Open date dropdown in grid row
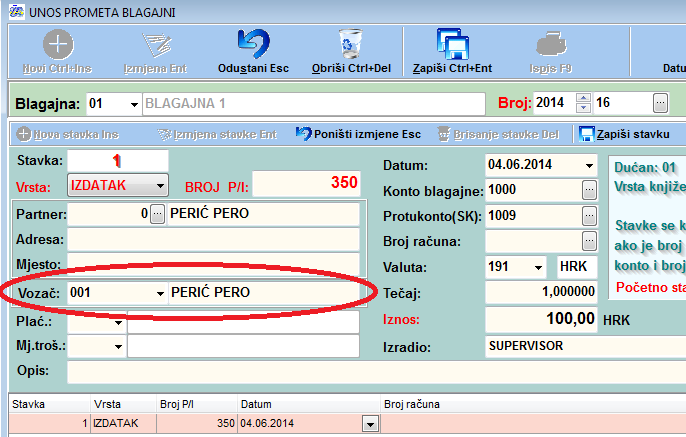686x437 pixels. pyautogui.click(x=370, y=424)
